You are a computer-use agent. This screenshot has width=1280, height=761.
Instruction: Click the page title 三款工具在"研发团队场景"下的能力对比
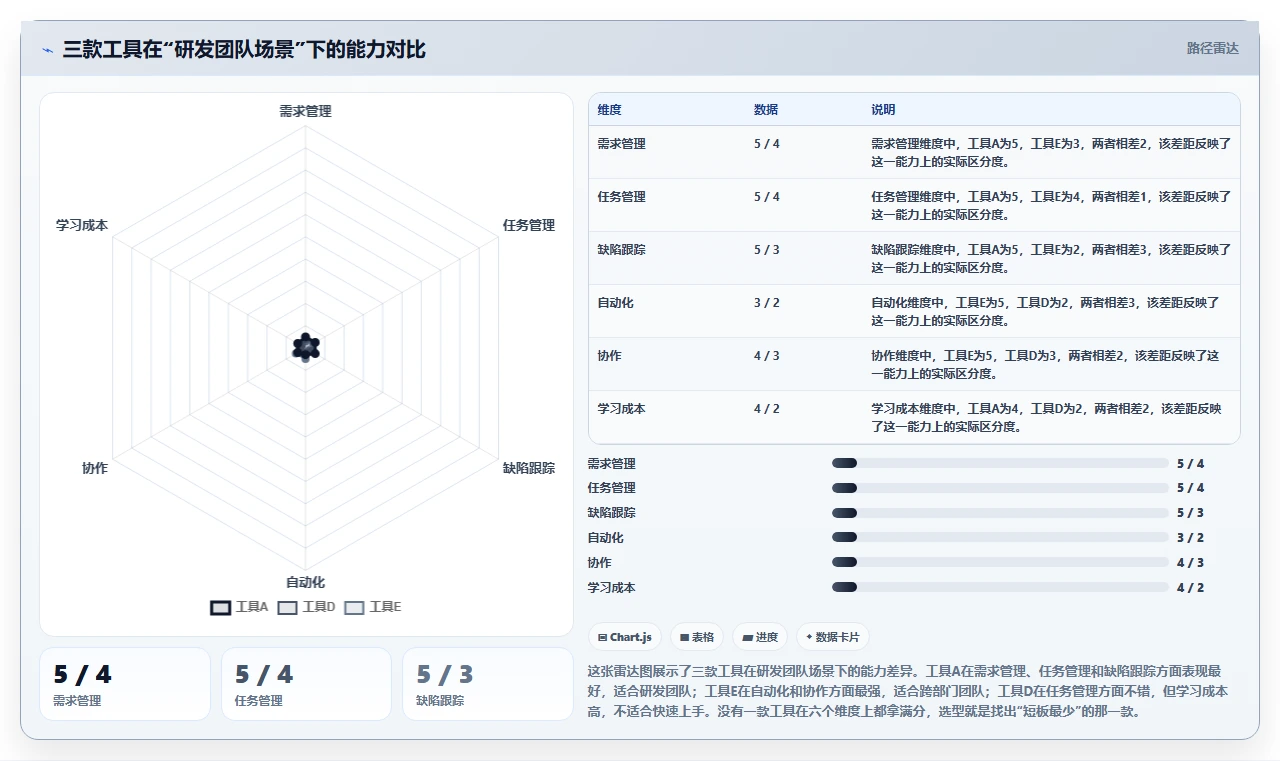click(244, 49)
